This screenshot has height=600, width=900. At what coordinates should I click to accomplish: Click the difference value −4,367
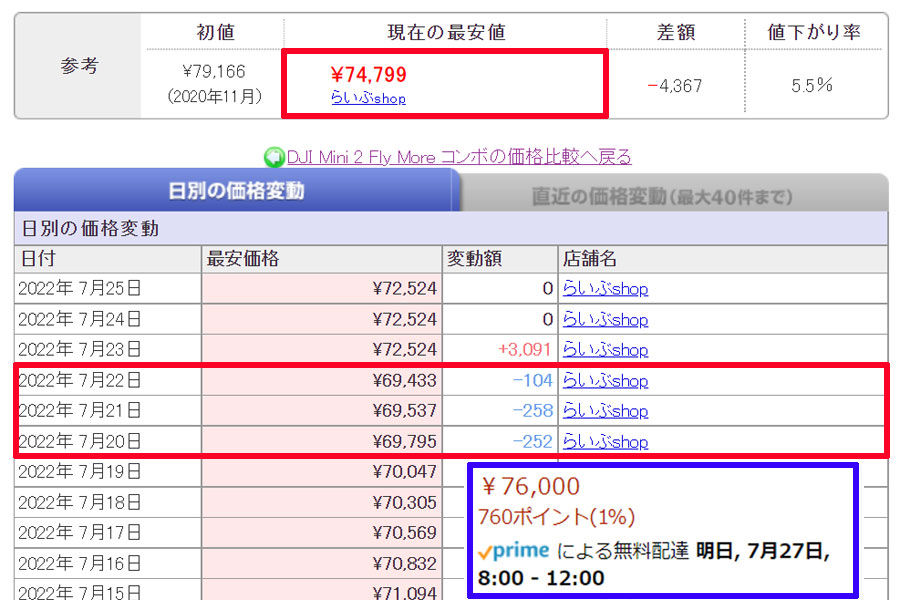tap(674, 86)
